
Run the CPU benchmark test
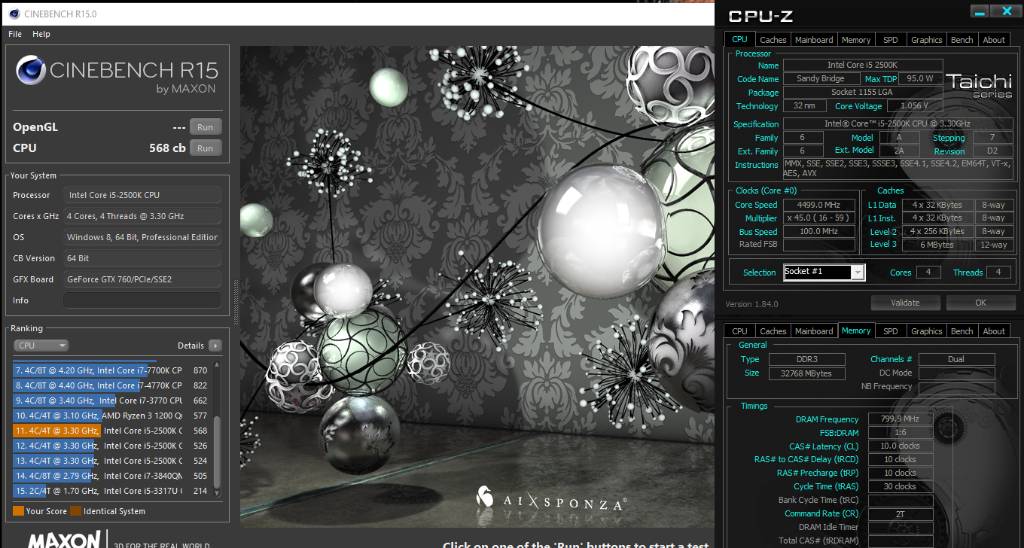click(x=206, y=148)
